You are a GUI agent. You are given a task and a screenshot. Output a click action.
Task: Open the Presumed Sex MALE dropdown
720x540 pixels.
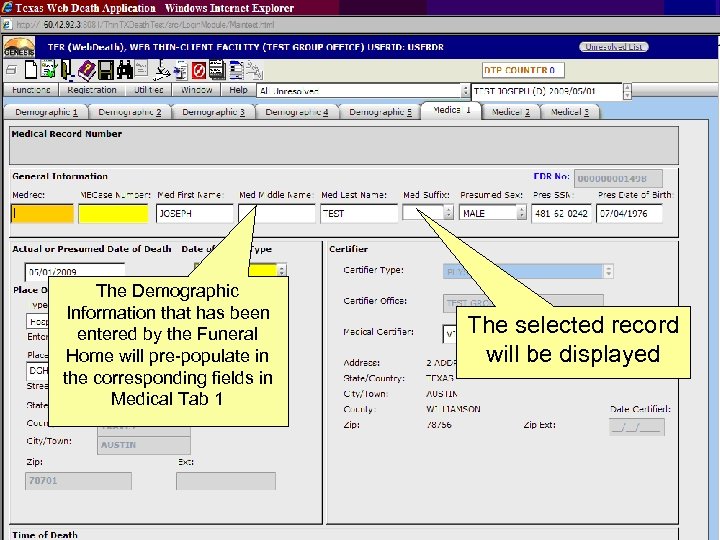(x=521, y=213)
